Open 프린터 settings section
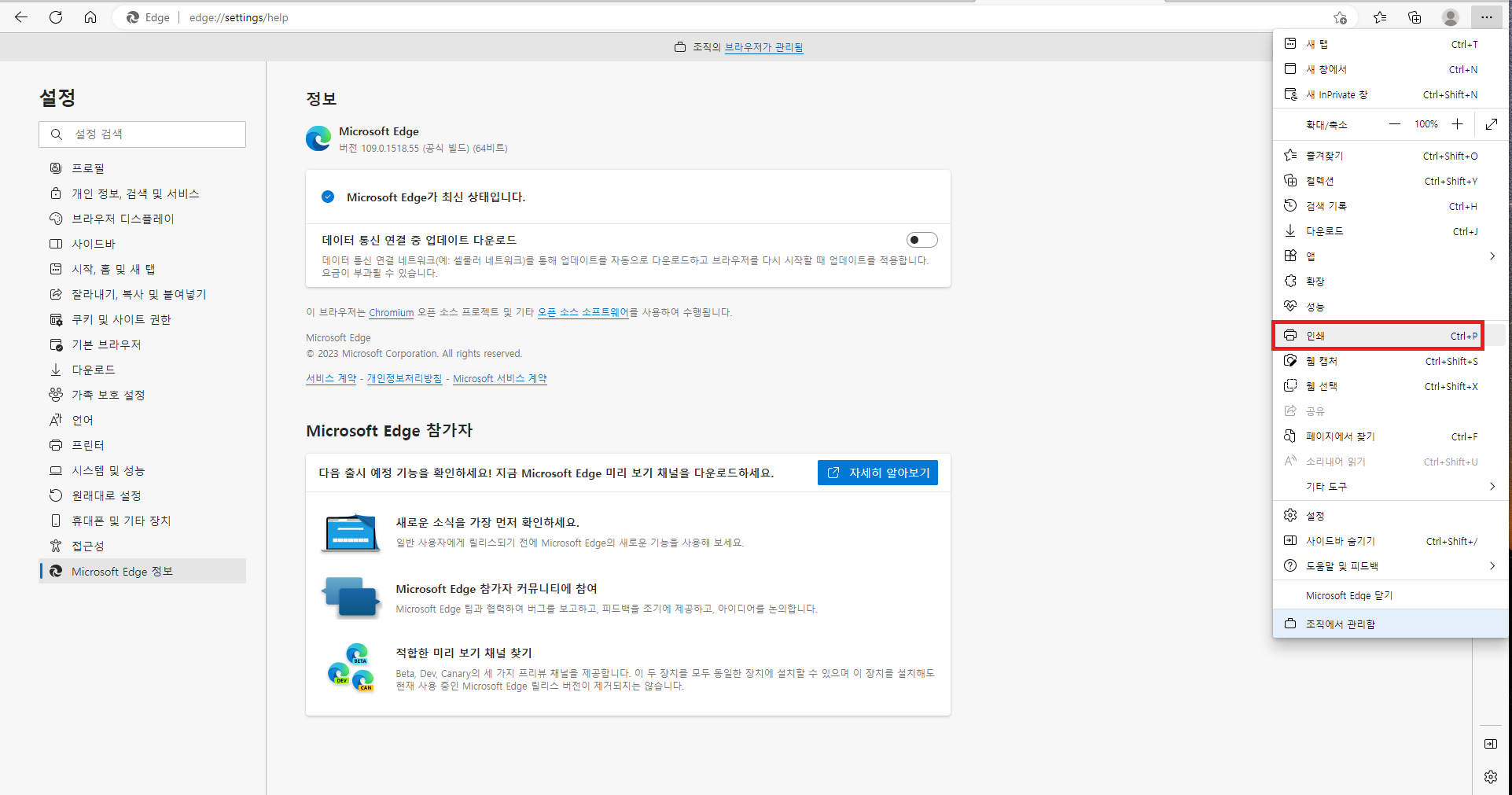 [x=142, y=445]
